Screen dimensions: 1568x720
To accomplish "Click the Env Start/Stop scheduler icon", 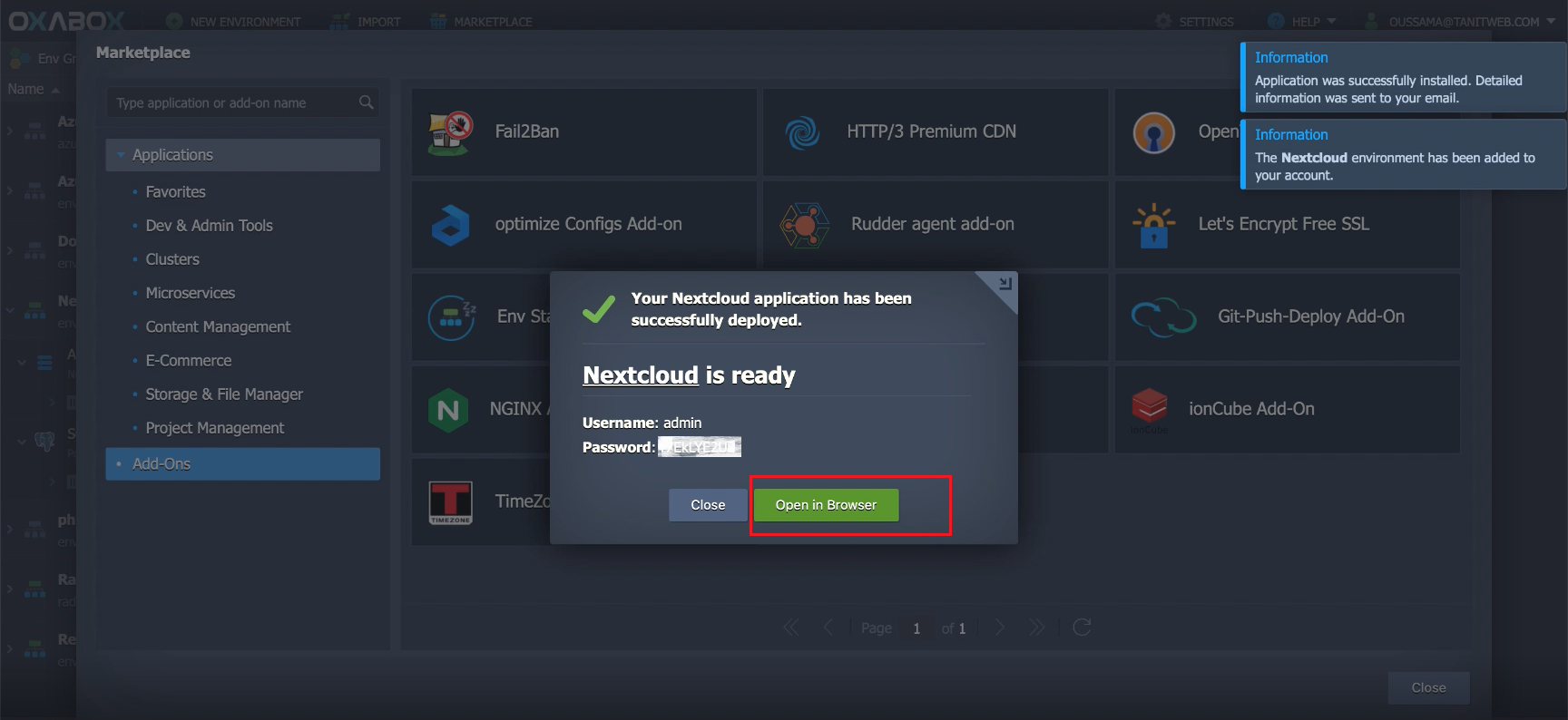I will click(x=451, y=317).
